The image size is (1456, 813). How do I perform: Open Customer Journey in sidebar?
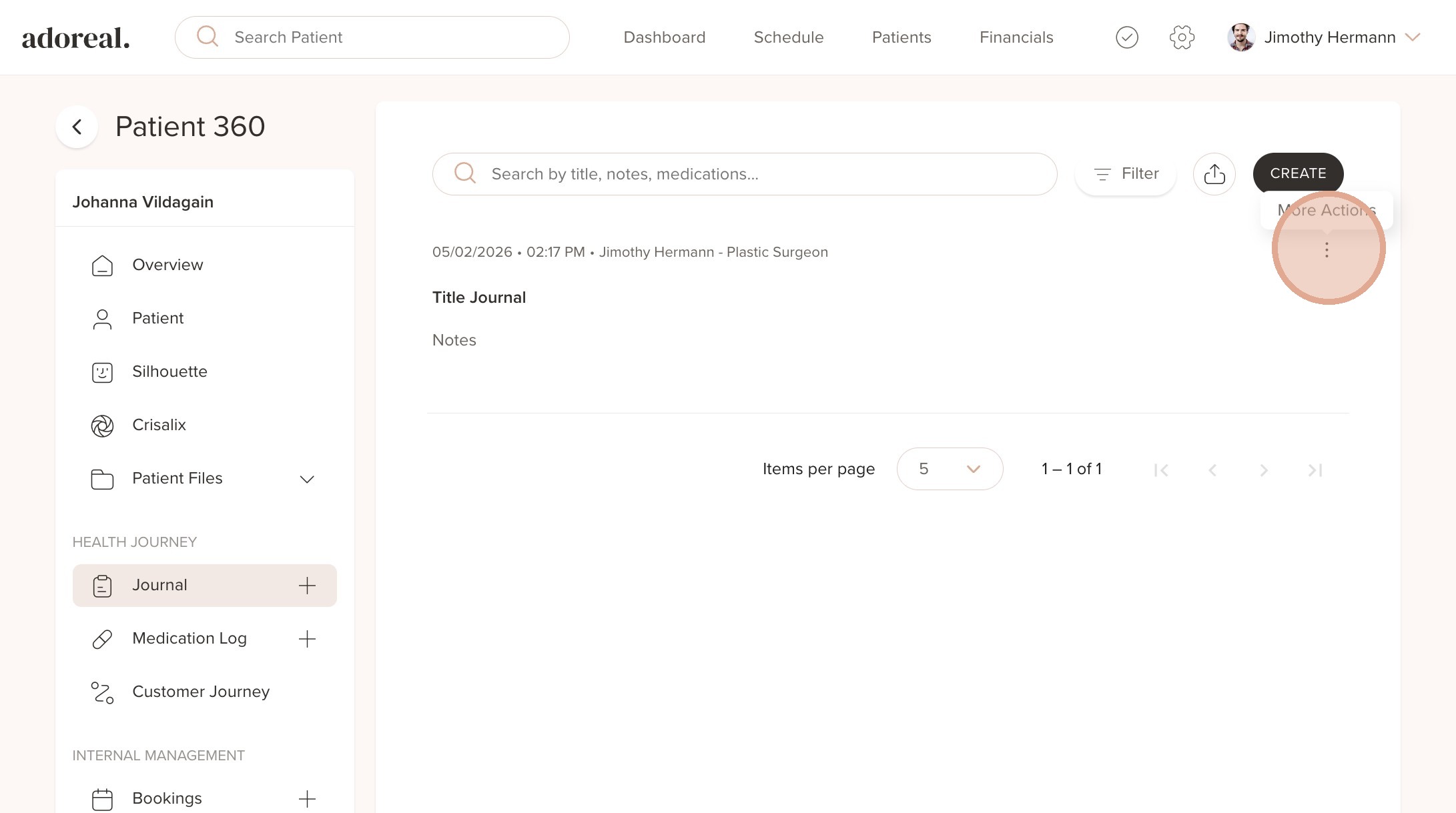[200, 692]
